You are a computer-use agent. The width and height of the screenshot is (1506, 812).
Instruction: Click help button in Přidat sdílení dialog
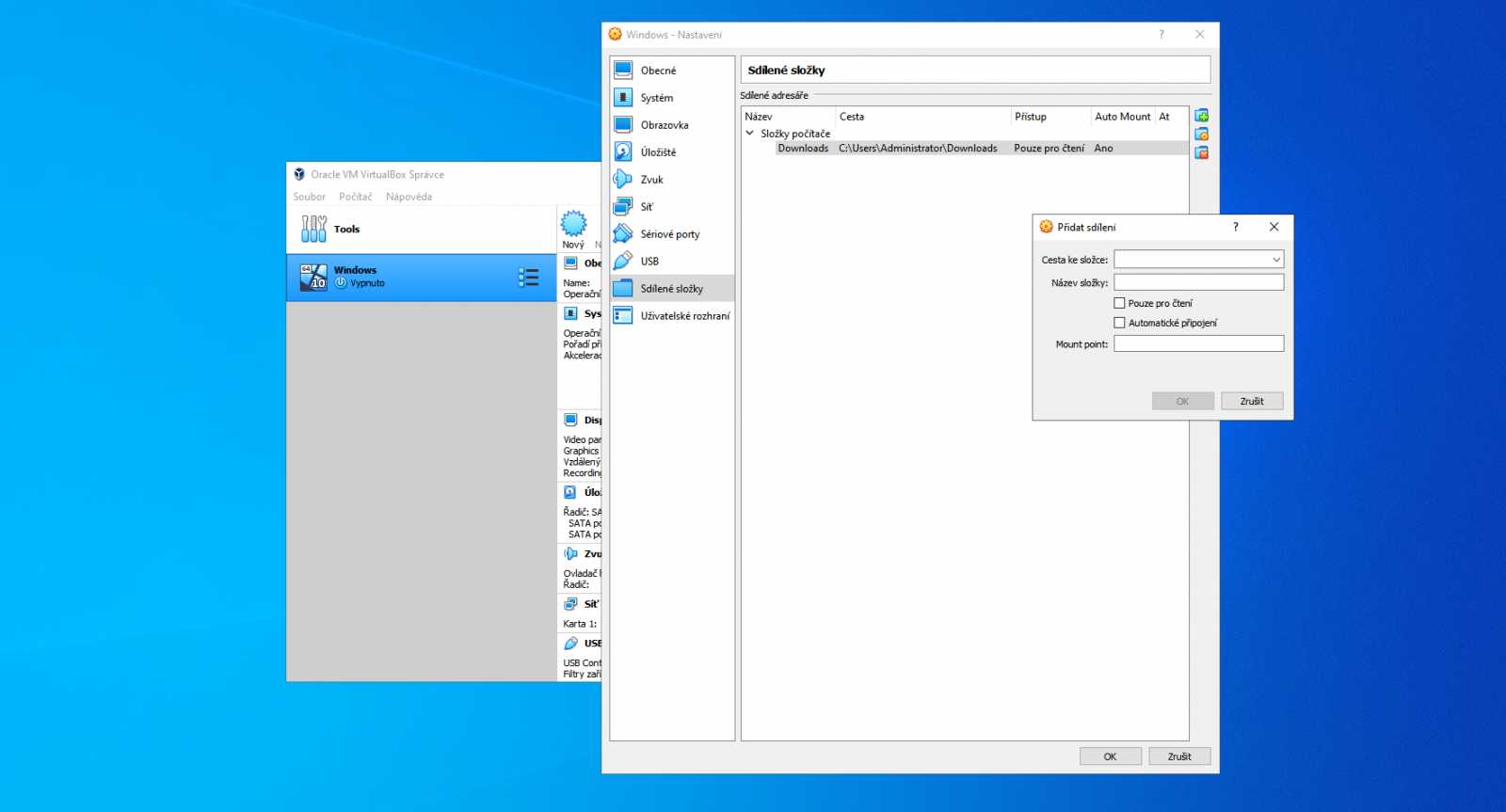(1236, 227)
